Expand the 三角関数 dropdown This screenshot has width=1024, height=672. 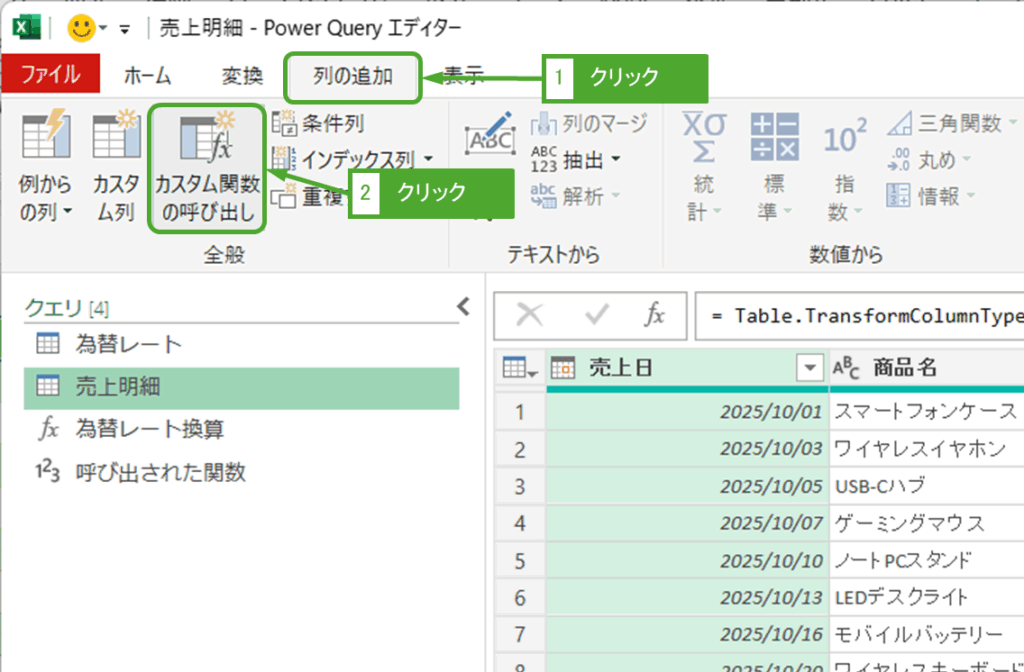coord(1013,123)
